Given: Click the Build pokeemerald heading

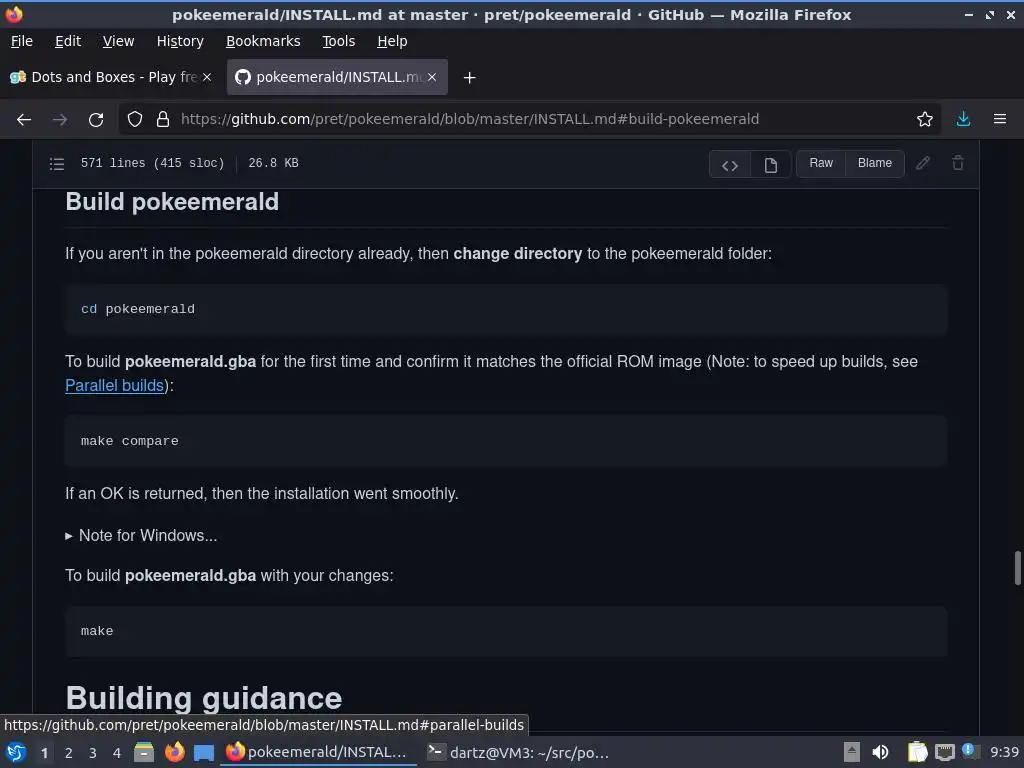Looking at the screenshot, I should pyautogui.click(x=172, y=202).
